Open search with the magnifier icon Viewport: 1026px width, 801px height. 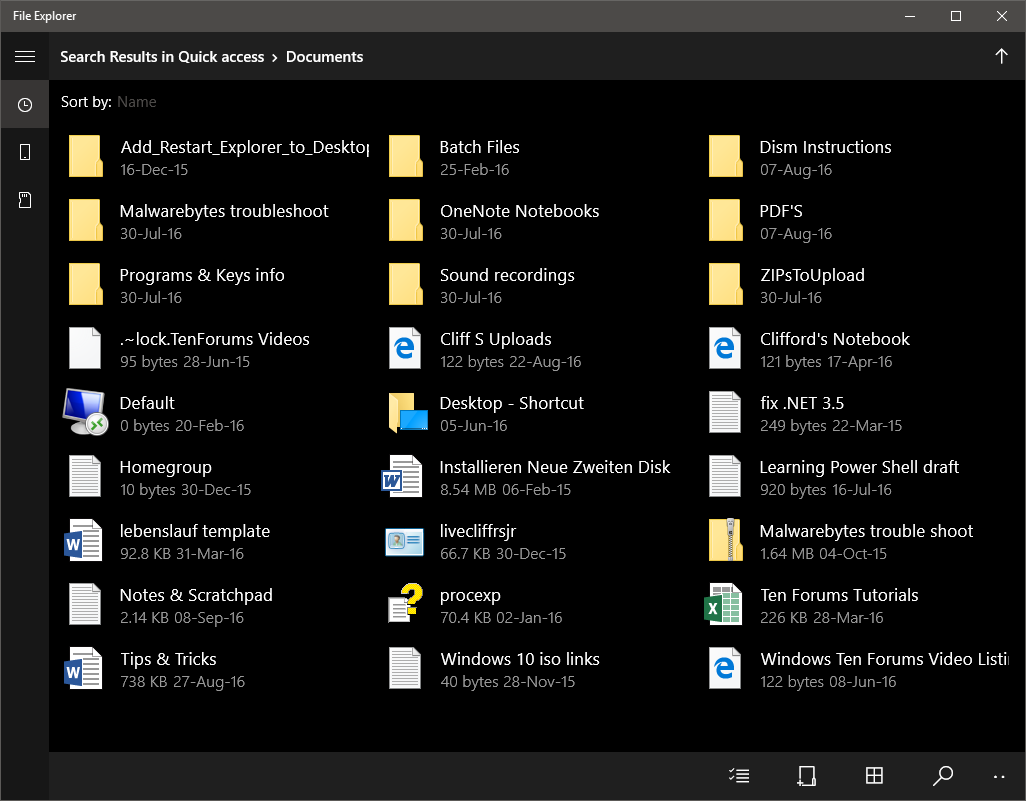click(x=942, y=776)
